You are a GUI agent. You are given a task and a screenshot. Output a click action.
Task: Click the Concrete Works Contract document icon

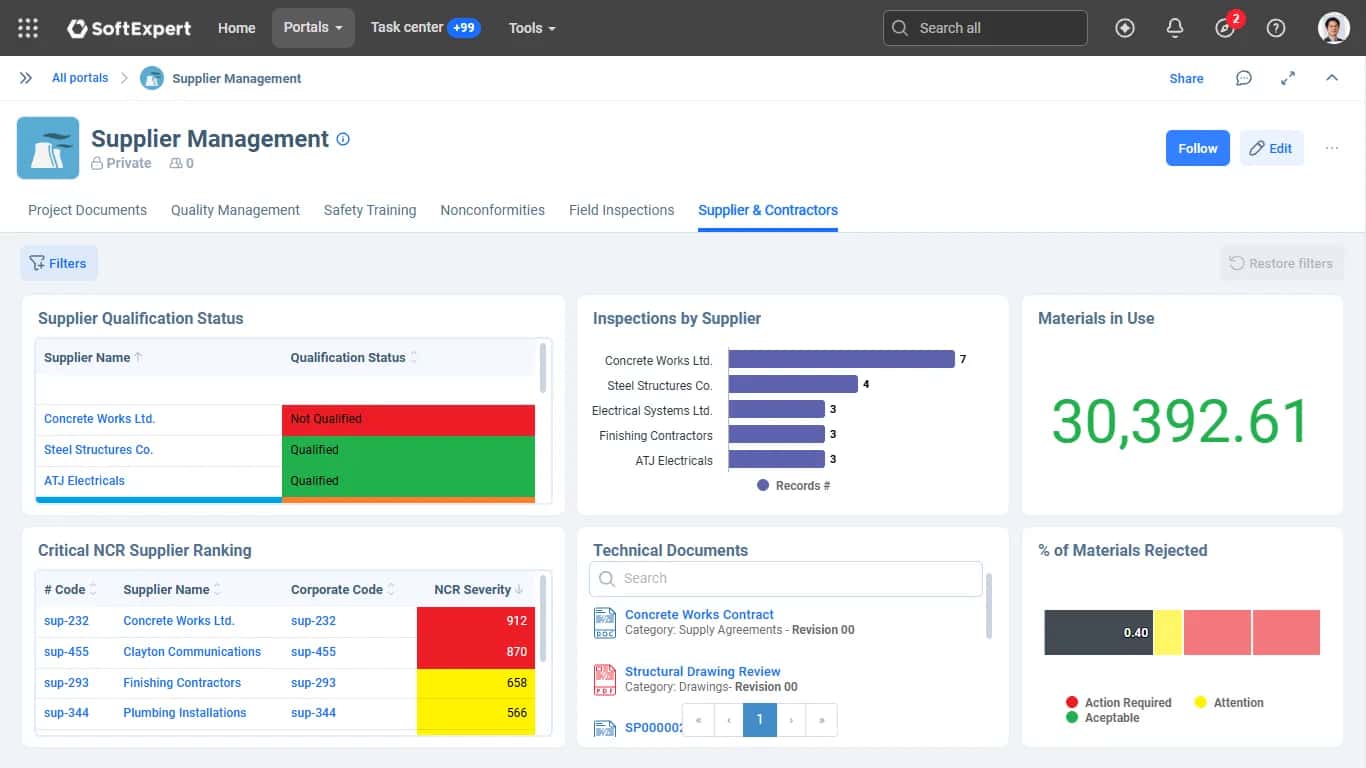[x=605, y=622]
